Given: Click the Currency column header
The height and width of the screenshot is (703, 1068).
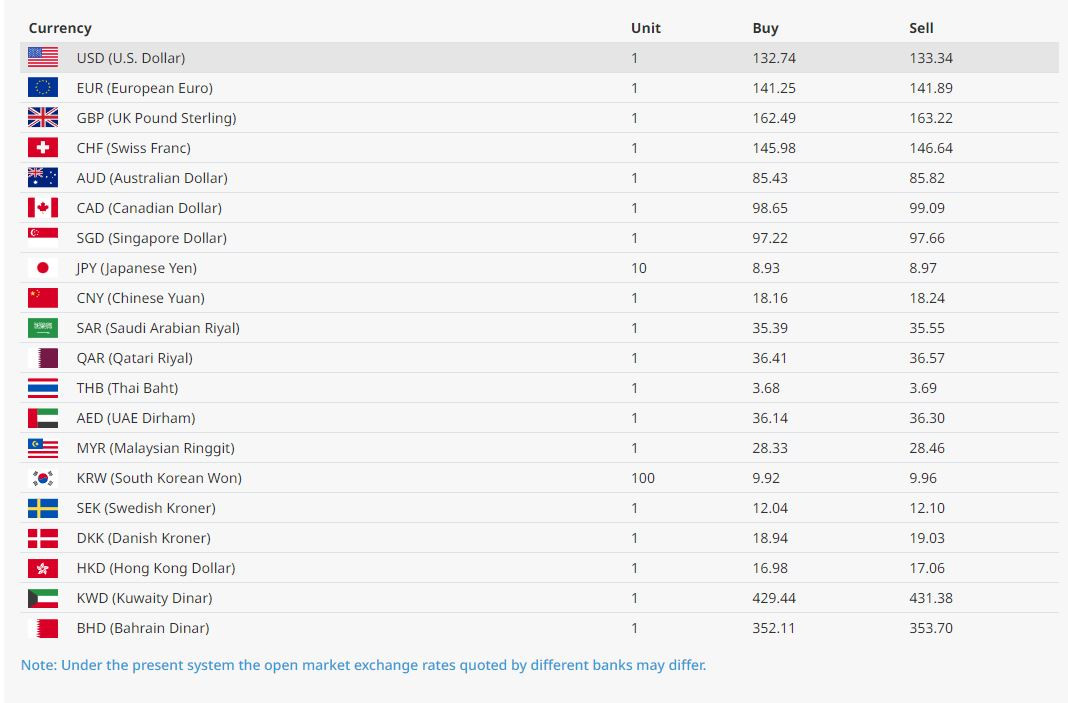Looking at the screenshot, I should tap(60, 28).
